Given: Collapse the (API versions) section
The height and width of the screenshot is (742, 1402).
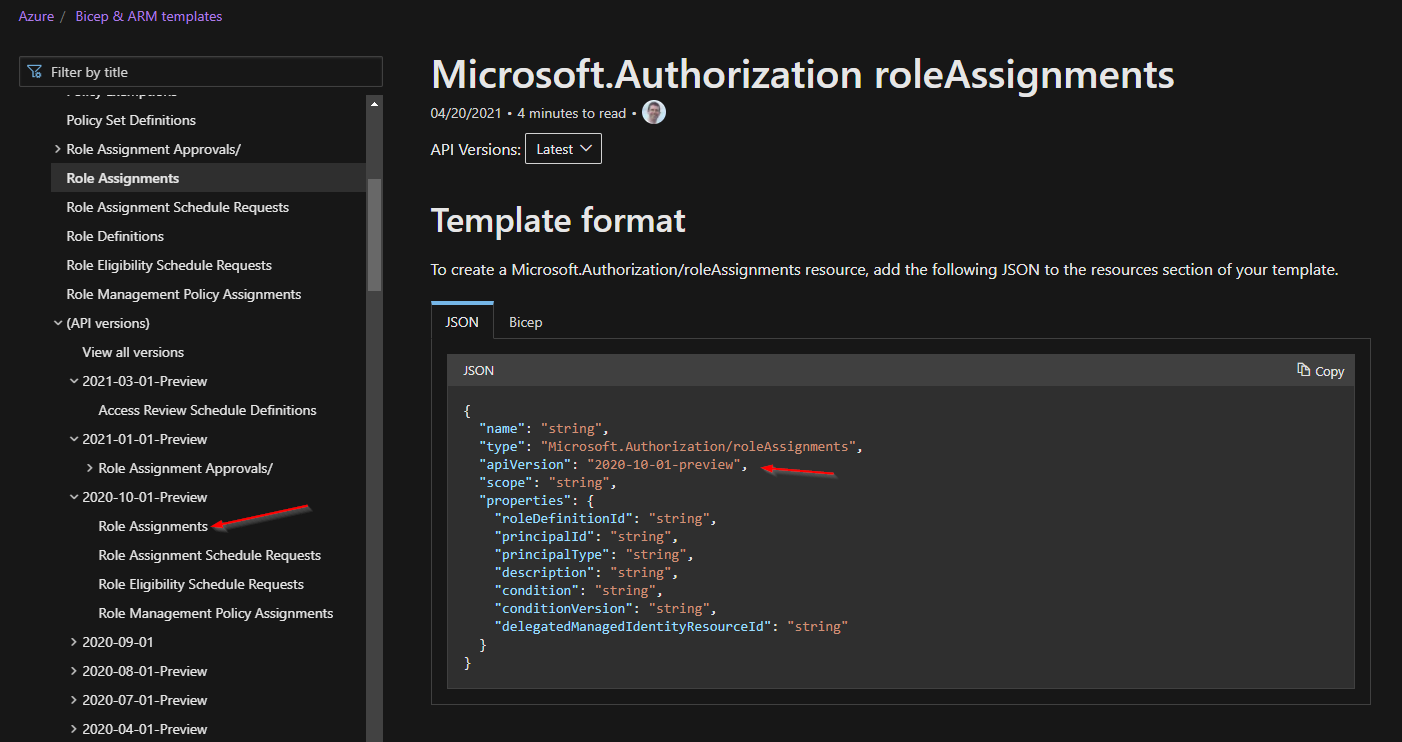Looking at the screenshot, I should (x=57, y=322).
